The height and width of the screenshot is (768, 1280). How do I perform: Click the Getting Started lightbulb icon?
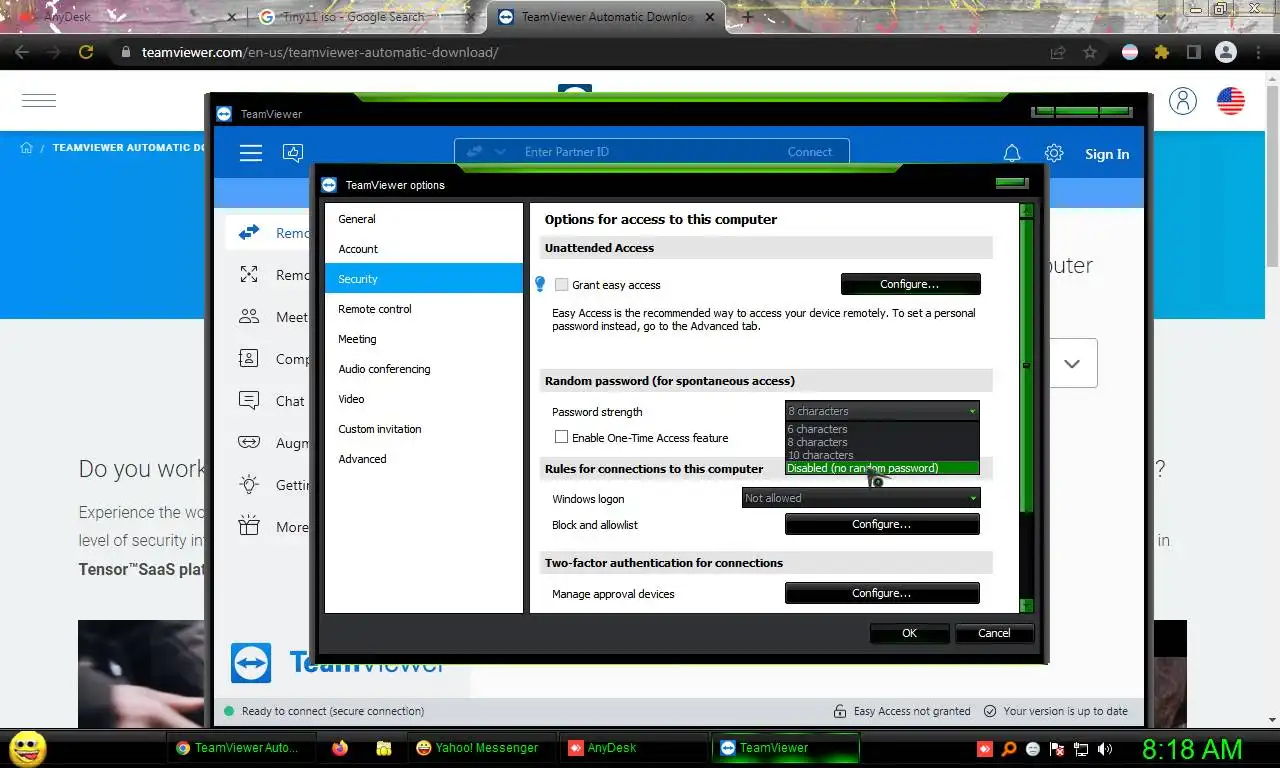pyautogui.click(x=249, y=485)
